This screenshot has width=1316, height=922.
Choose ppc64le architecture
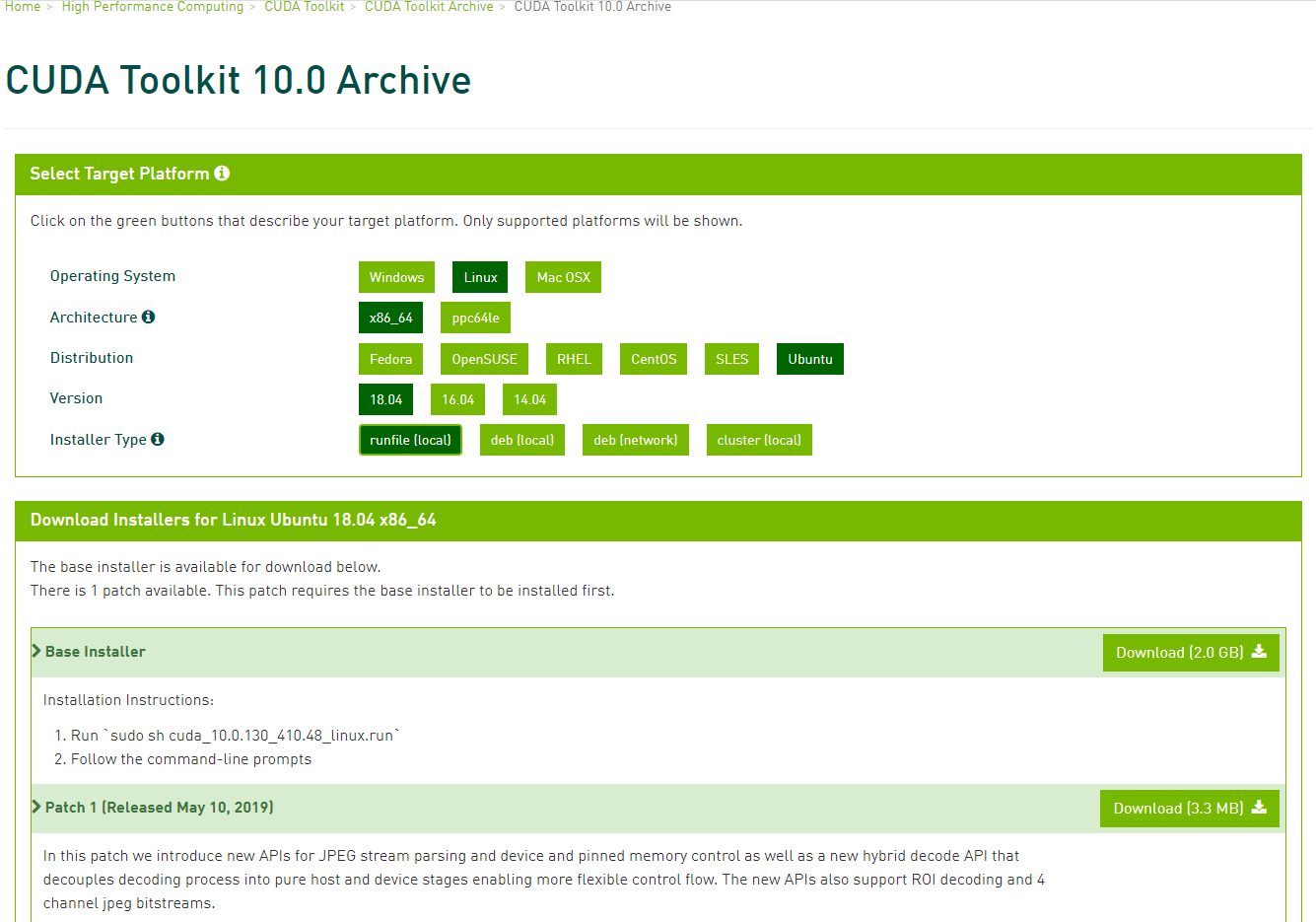click(x=475, y=318)
